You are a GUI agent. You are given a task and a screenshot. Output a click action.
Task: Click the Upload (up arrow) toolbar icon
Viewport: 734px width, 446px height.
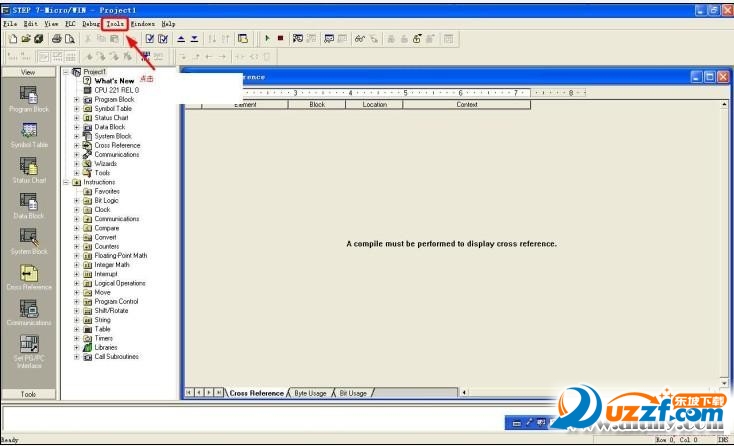181,39
